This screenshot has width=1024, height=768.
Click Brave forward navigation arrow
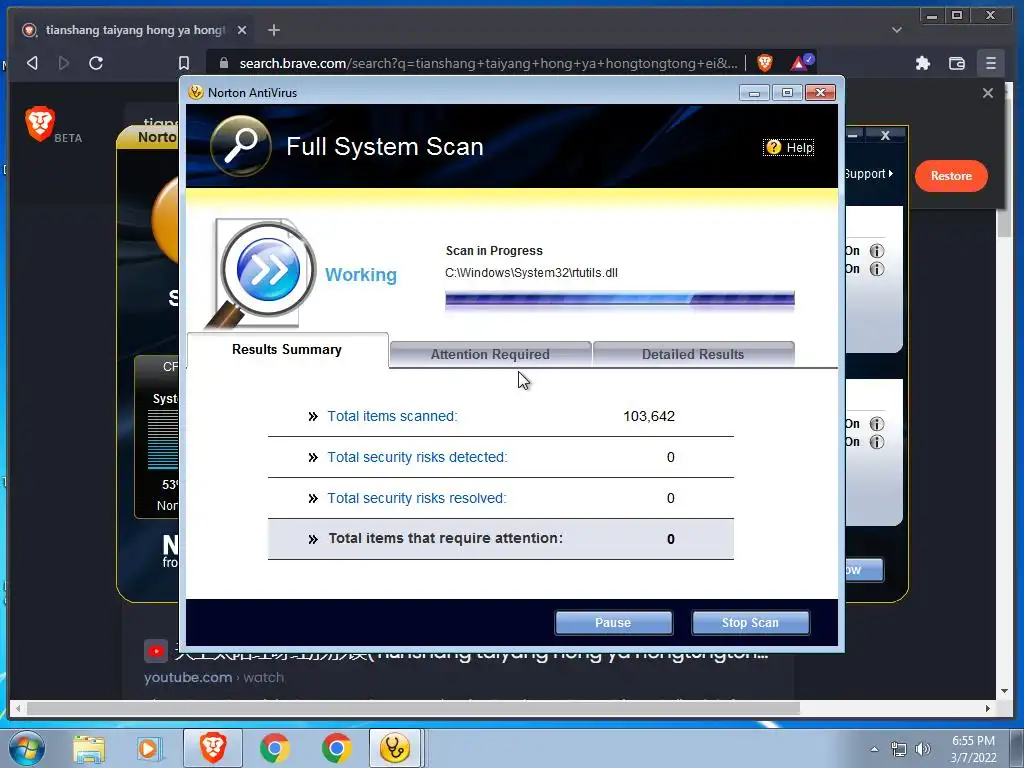63,63
